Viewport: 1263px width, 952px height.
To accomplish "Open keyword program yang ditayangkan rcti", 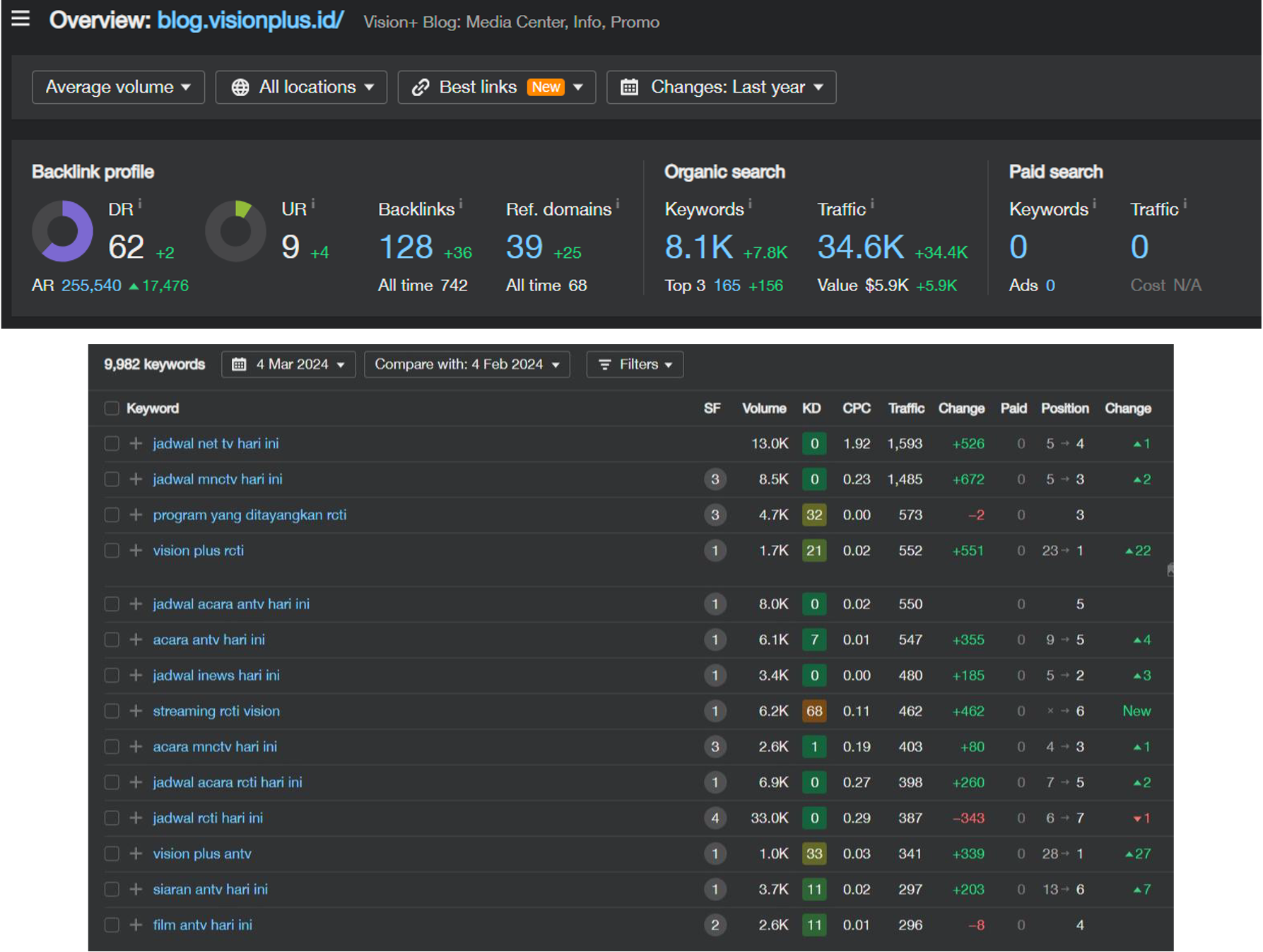I will pos(249,515).
